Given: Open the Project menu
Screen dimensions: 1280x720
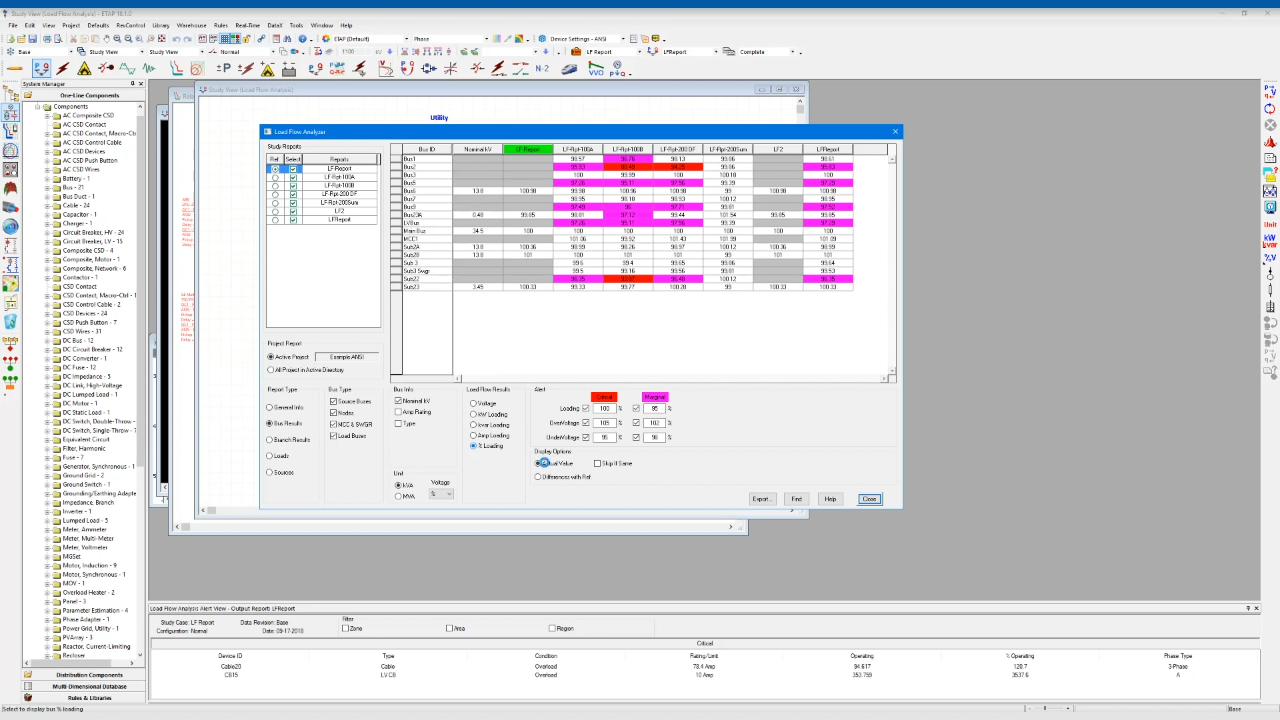Looking at the screenshot, I should (x=71, y=25).
